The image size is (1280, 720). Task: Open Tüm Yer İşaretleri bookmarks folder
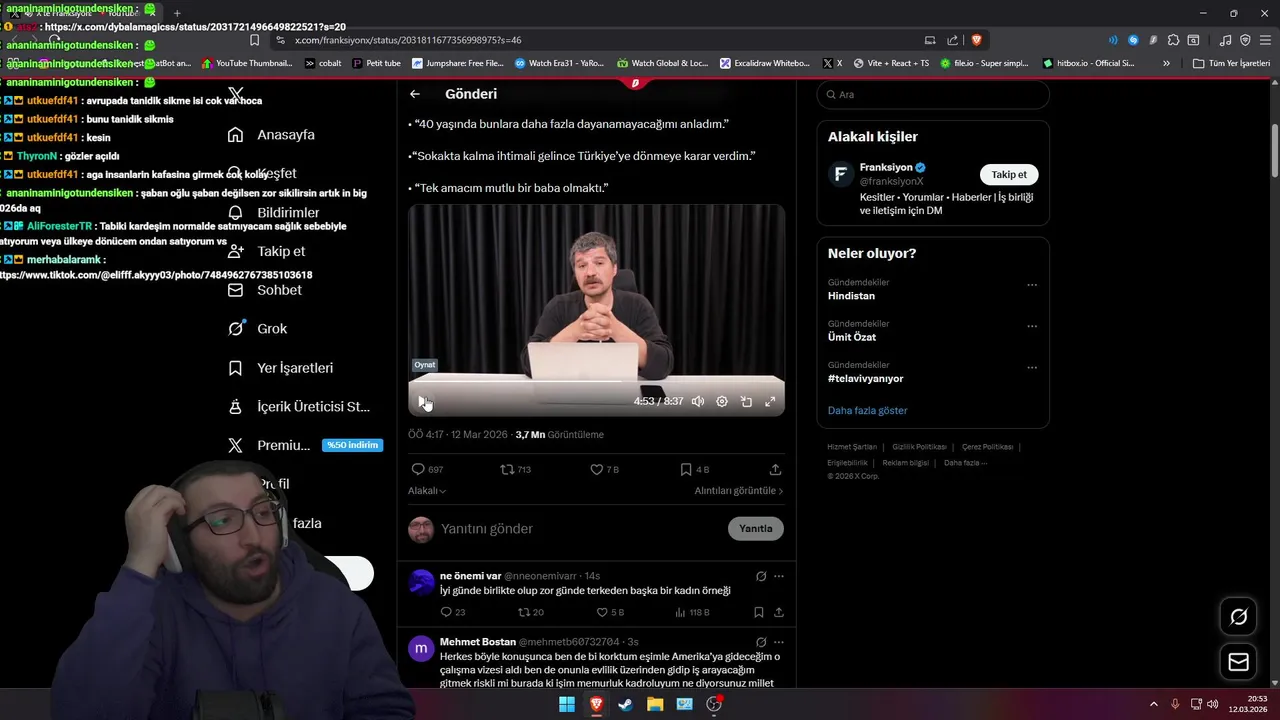(1232, 63)
